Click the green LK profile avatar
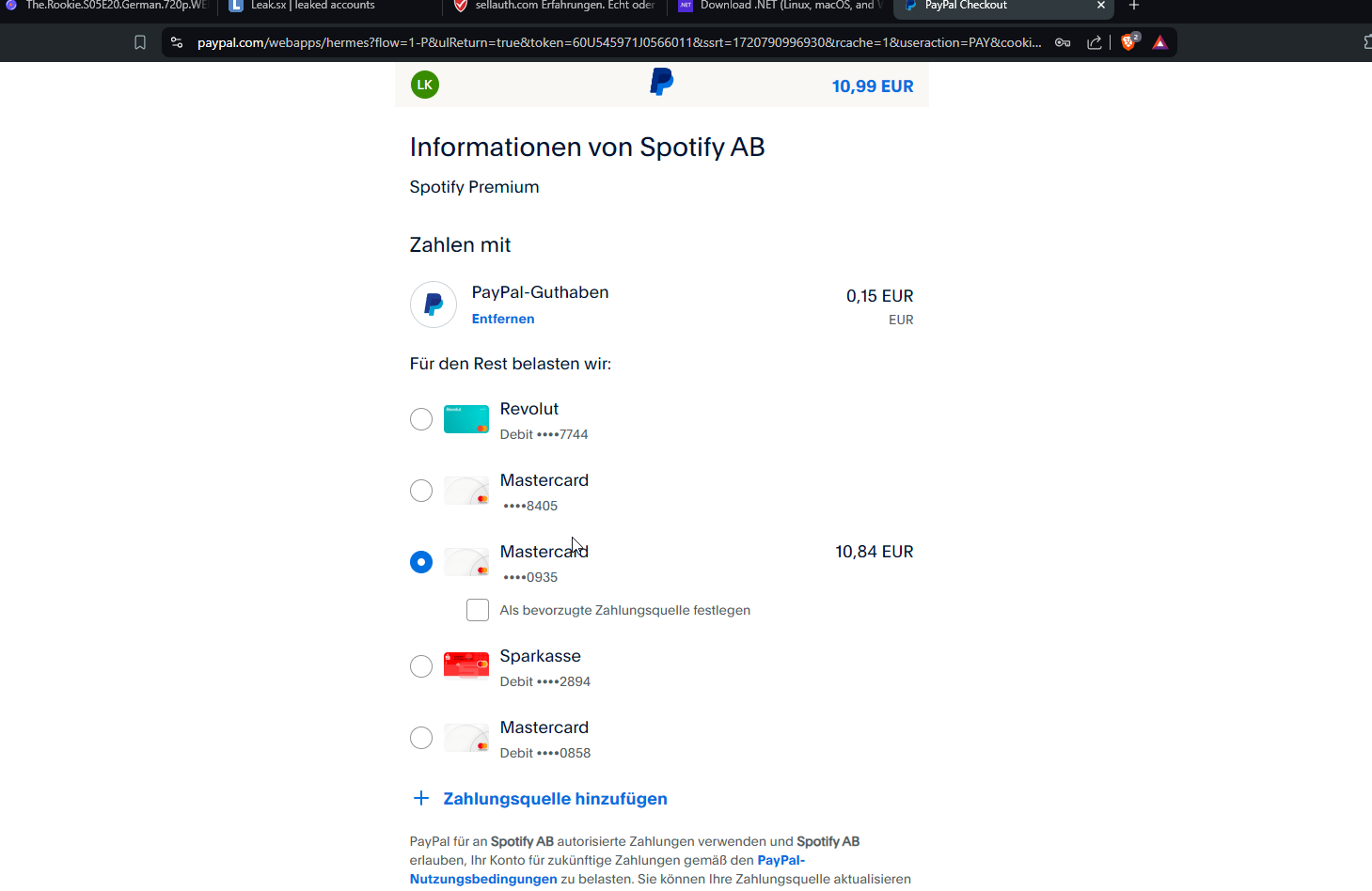1372x891 pixels. tap(425, 85)
